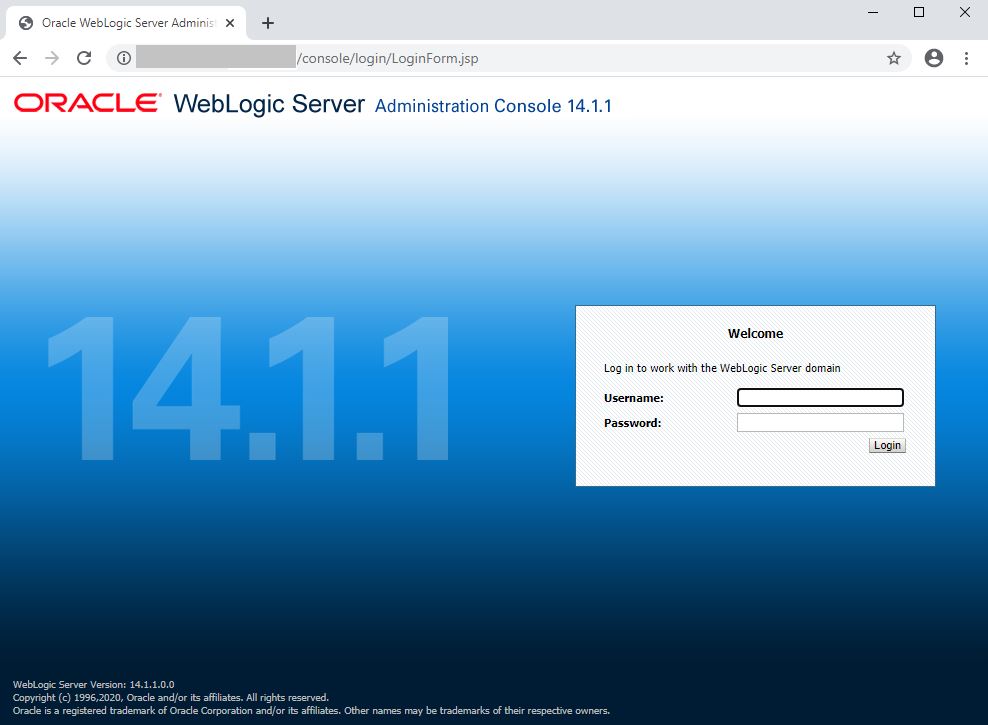988x725 pixels.
Task: Minimize the browser window
Action: [873, 12]
